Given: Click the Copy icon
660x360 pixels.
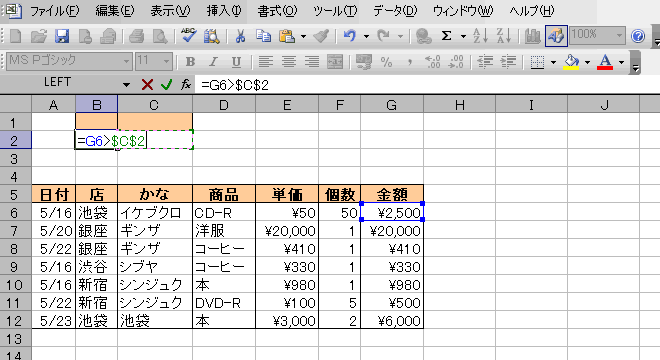Looking at the screenshot, I should 263,36.
